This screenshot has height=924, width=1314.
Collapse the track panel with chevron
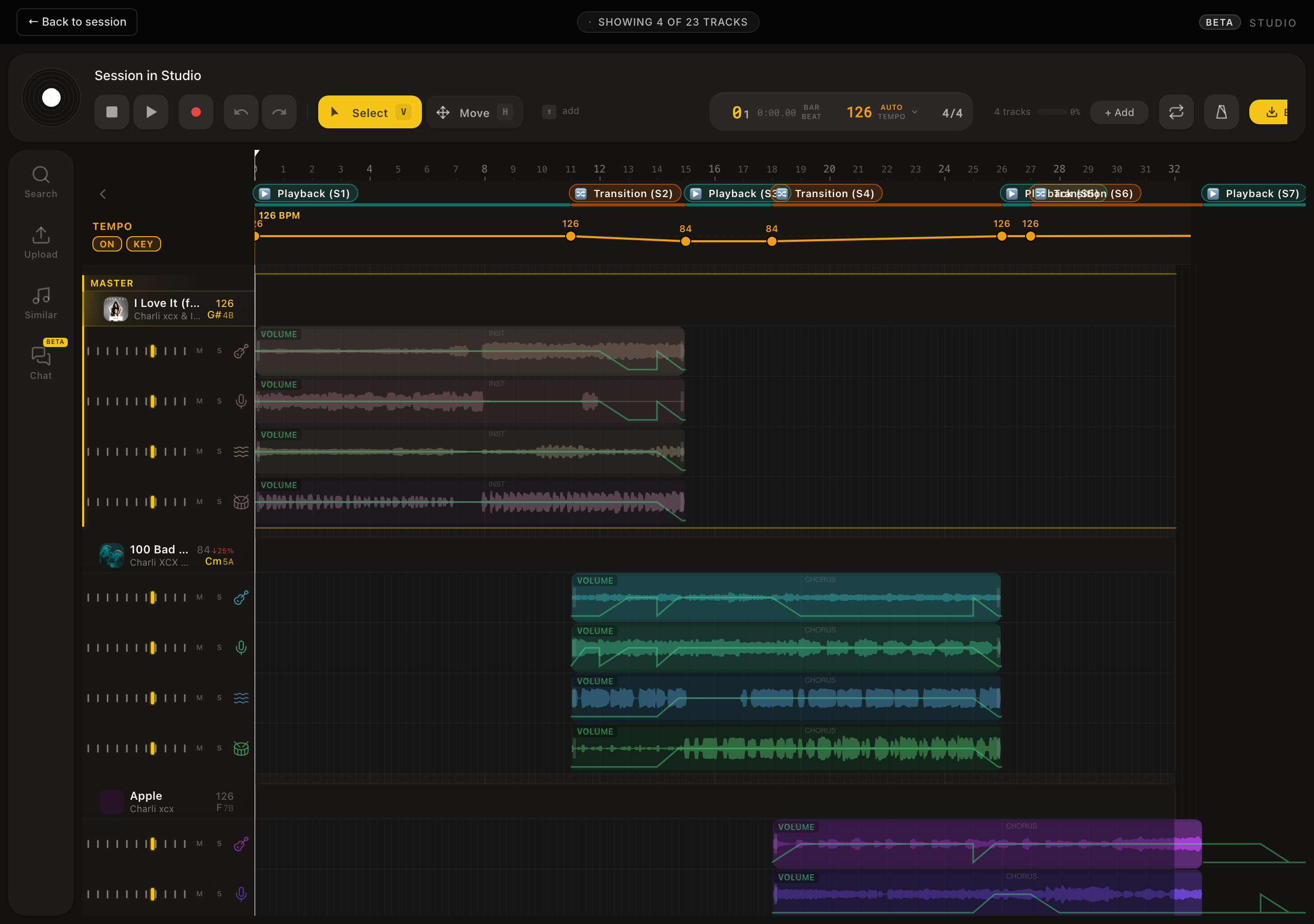coord(103,194)
